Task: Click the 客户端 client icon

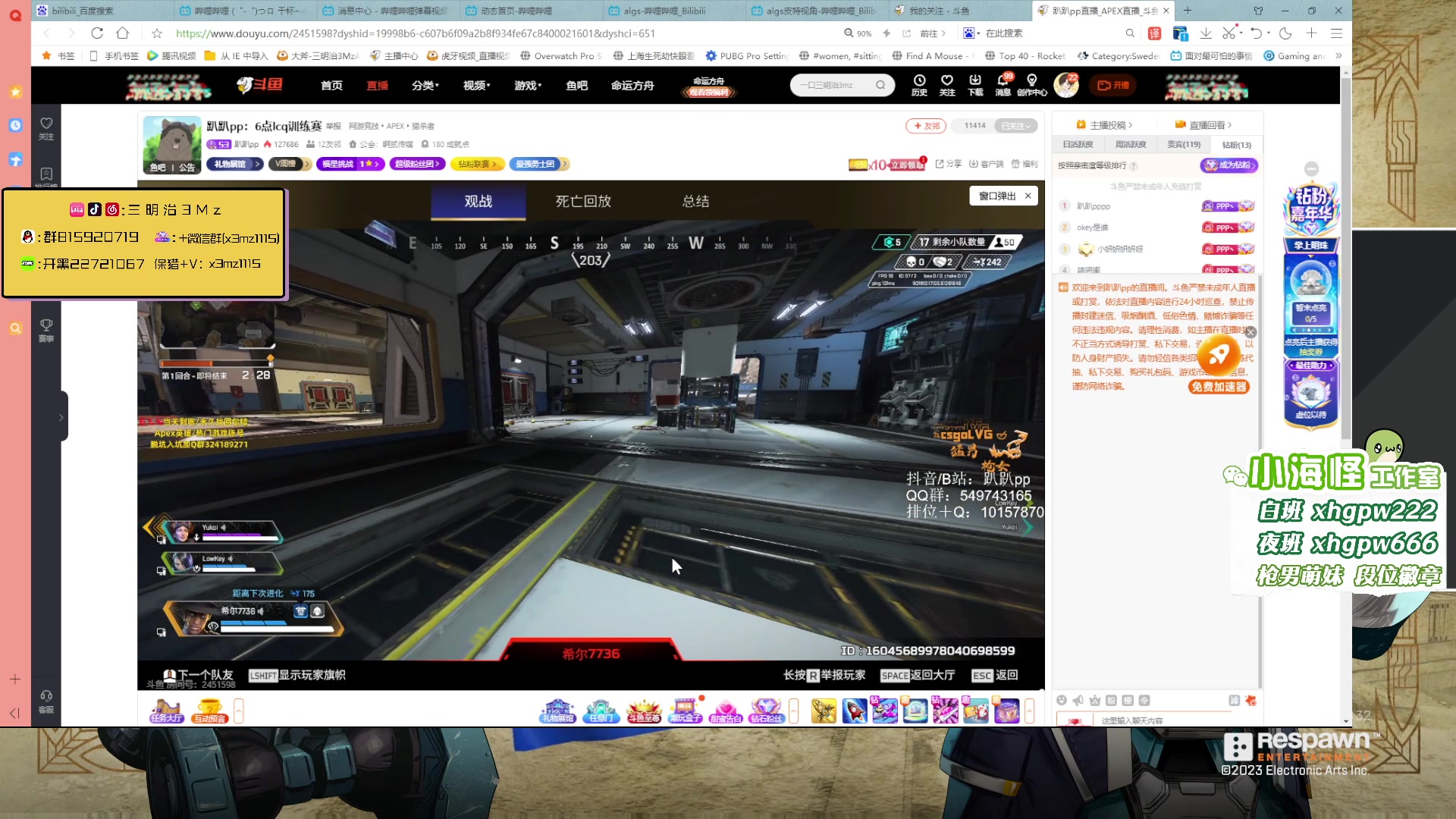Action: pyautogui.click(x=987, y=164)
